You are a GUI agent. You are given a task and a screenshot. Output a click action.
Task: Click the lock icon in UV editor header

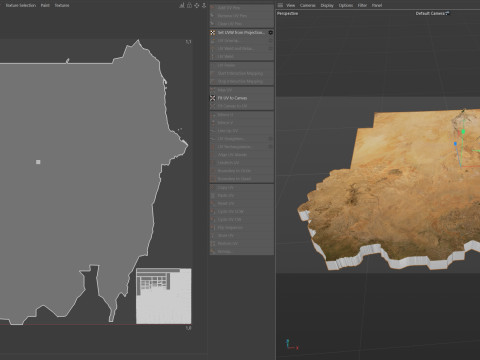(x=189, y=5)
